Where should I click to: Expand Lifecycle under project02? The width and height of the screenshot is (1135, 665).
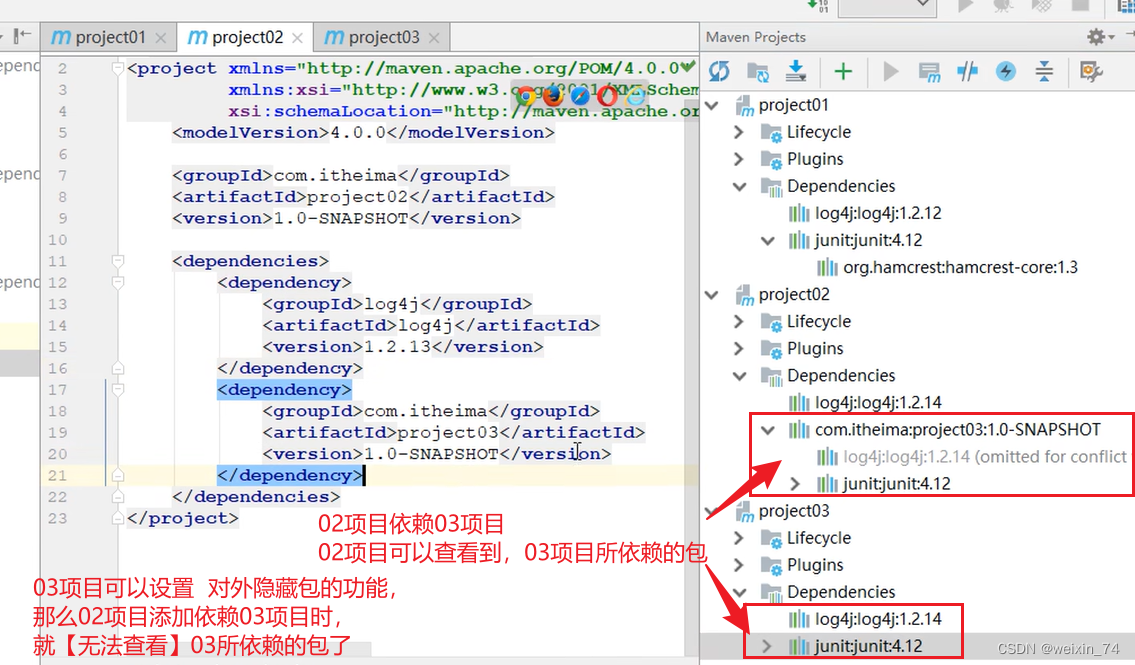(739, 322)
